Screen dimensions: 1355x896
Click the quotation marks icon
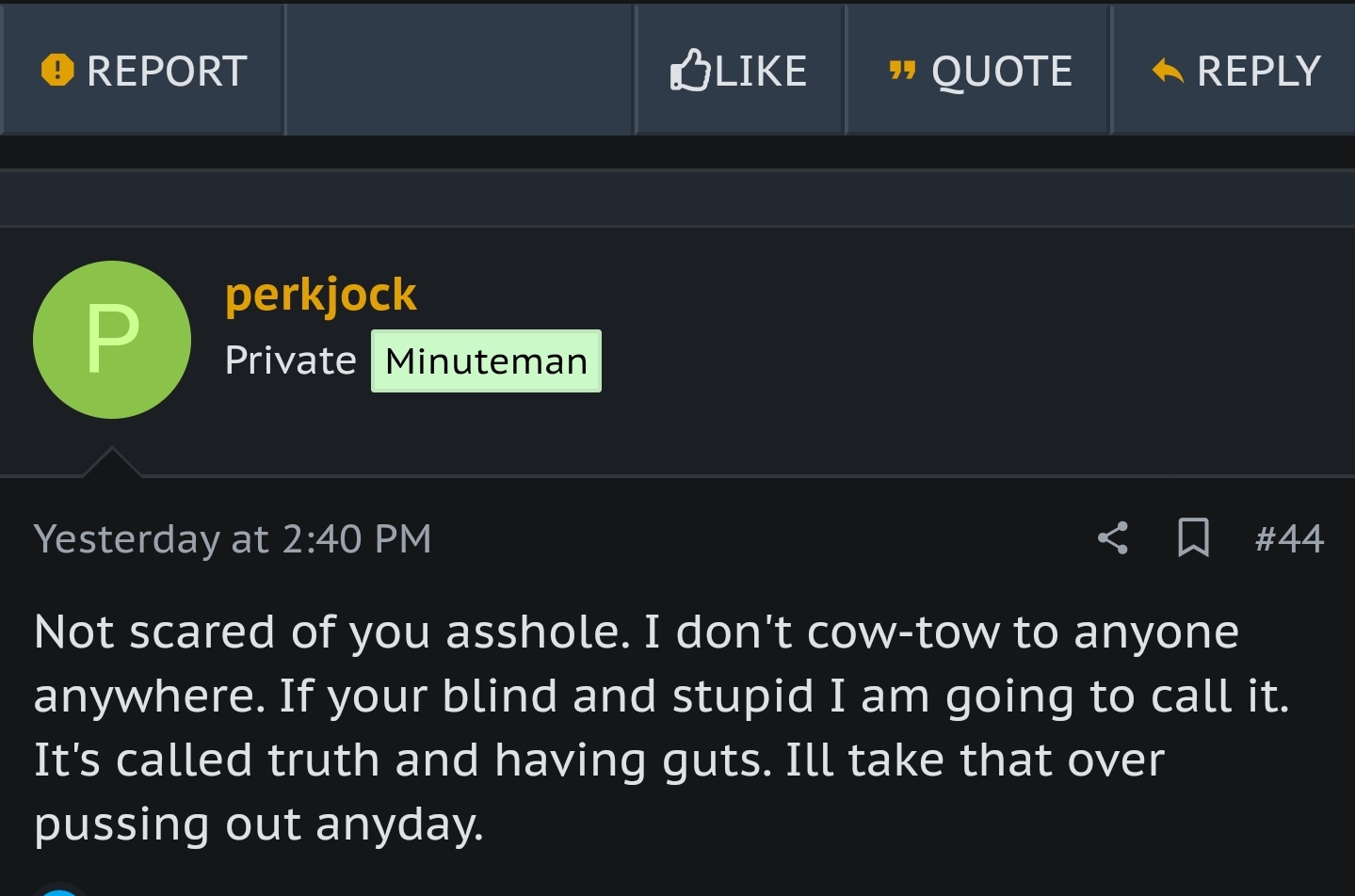coord(902,72)
